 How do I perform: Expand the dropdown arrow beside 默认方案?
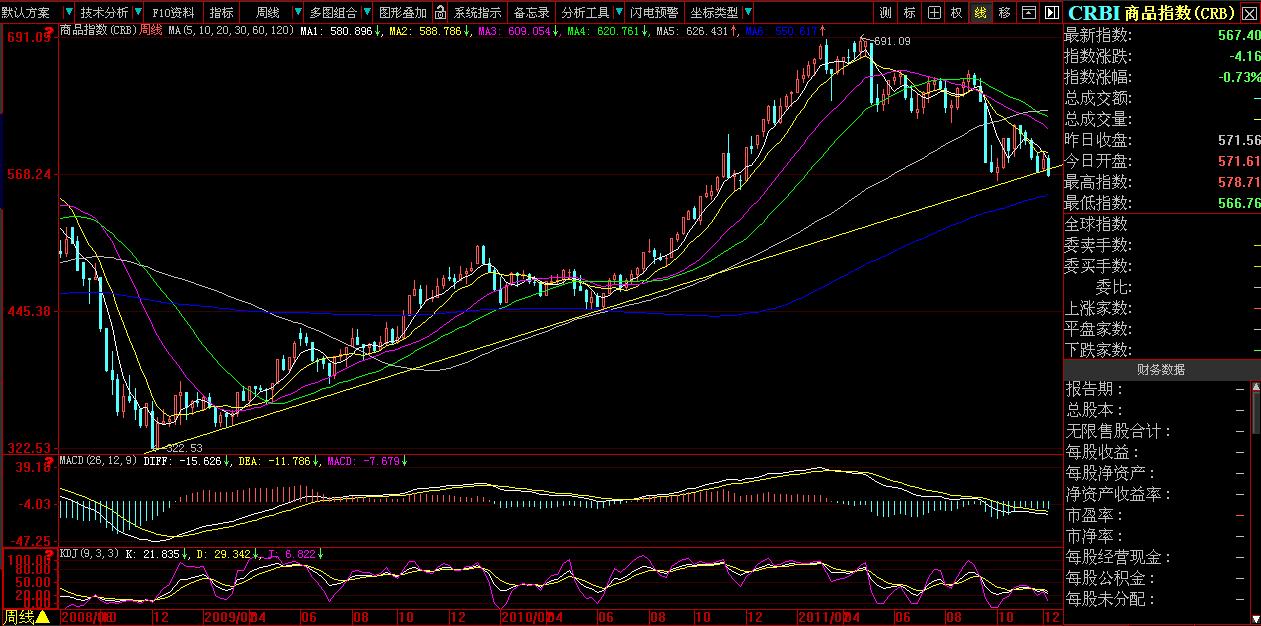pyautogui.click(x=67, y=13)
